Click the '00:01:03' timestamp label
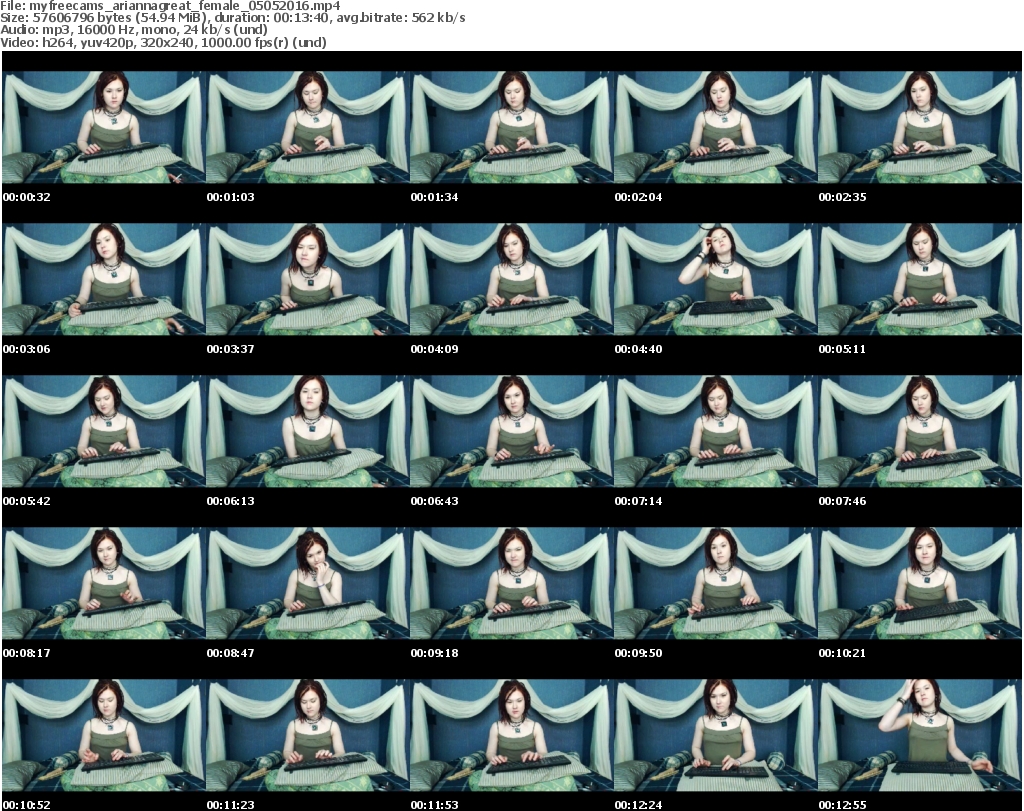1024x811 pixels. click(231, 197)
